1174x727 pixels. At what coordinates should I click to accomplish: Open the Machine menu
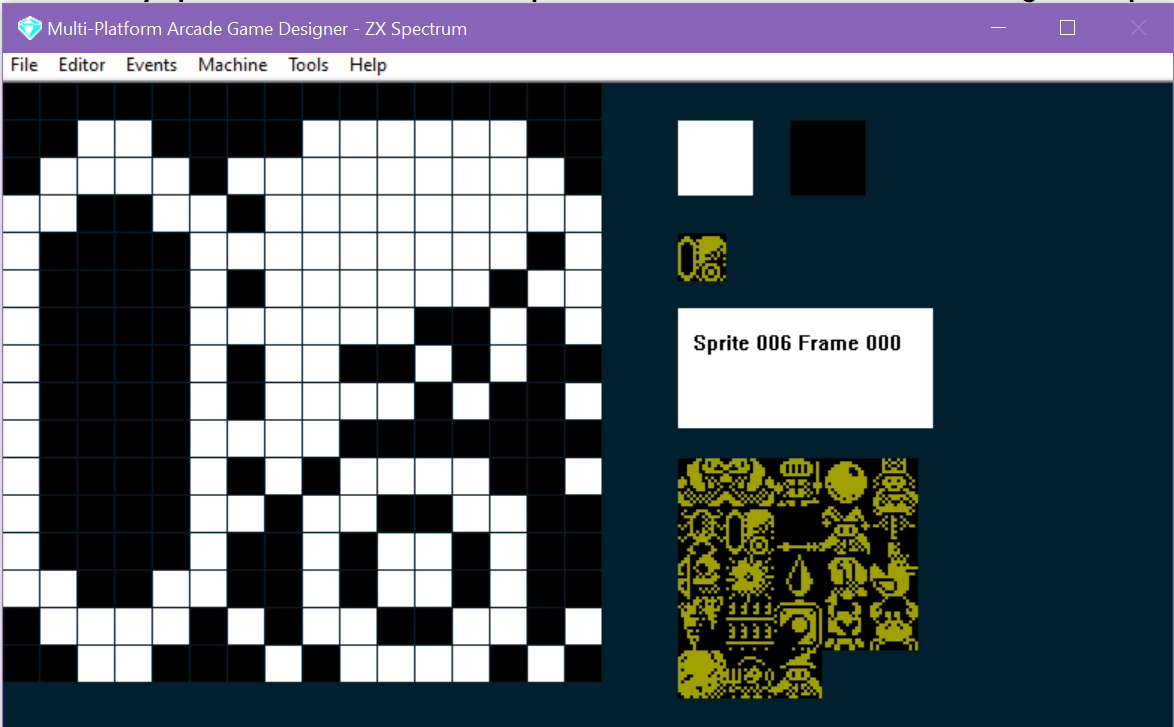pos(233,65)
